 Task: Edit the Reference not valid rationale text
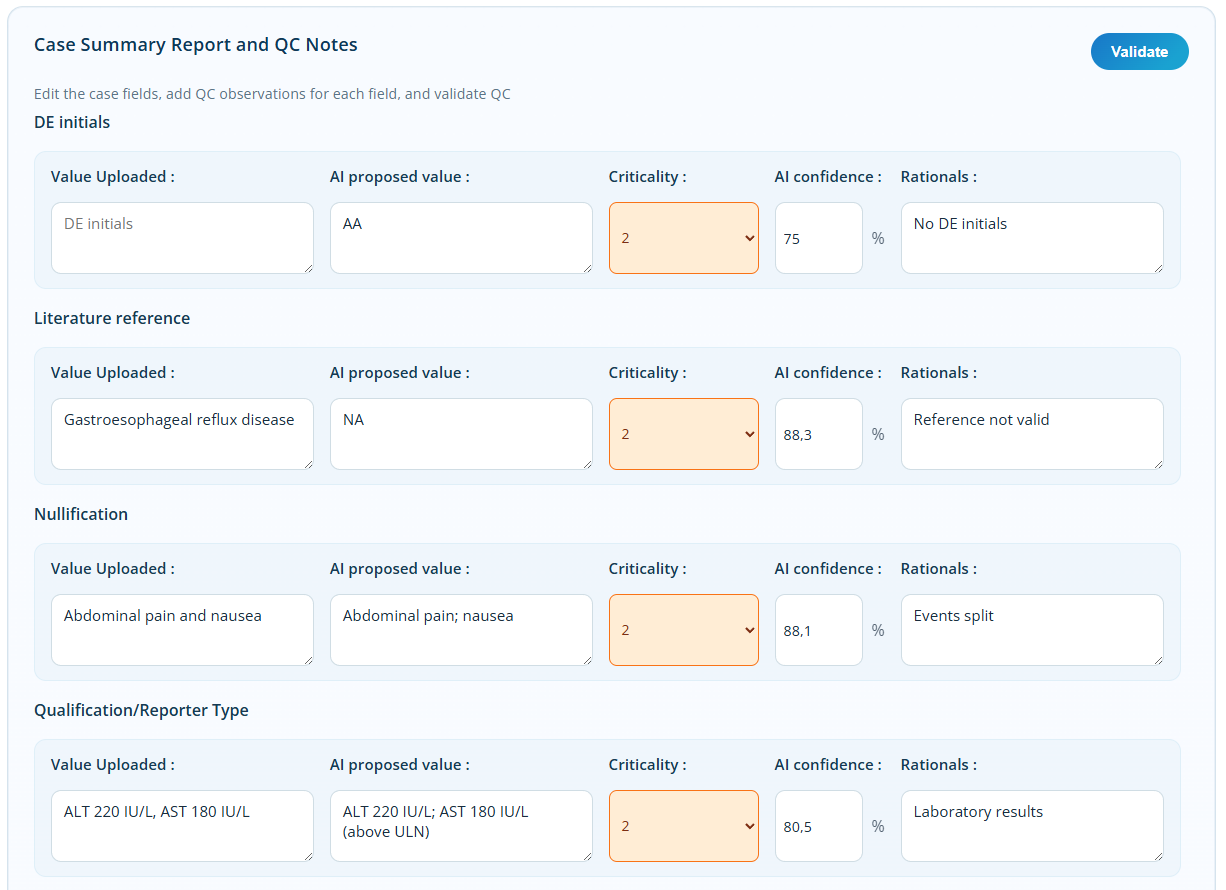click(1031, 434)
